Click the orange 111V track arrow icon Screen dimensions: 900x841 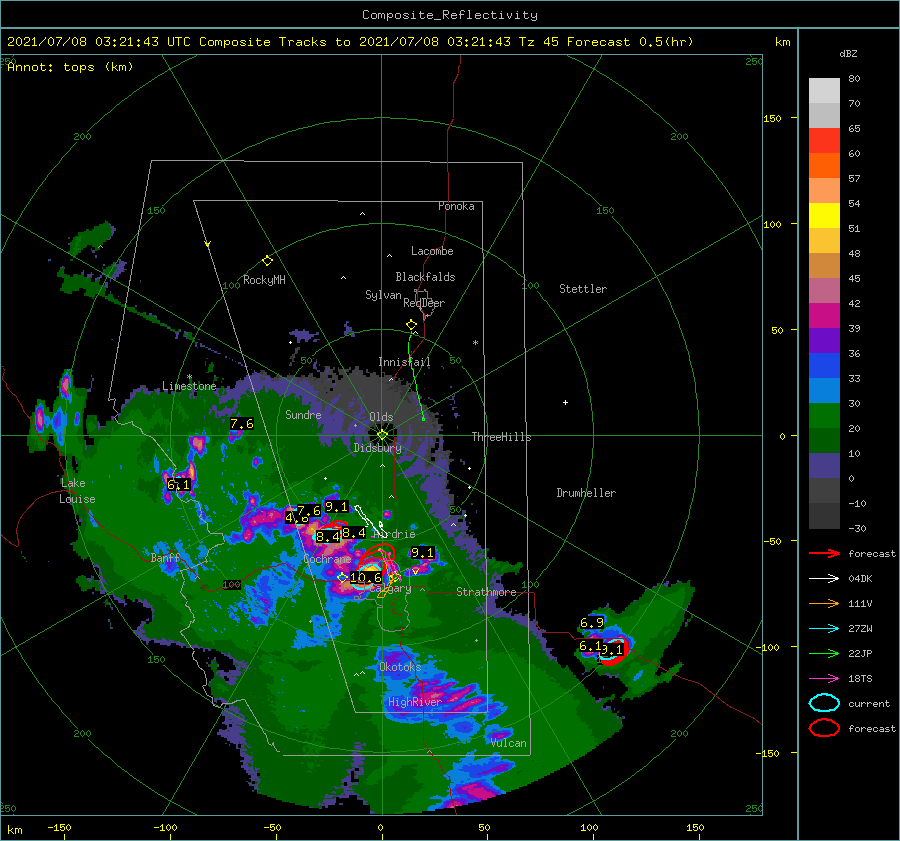[824, 603]
